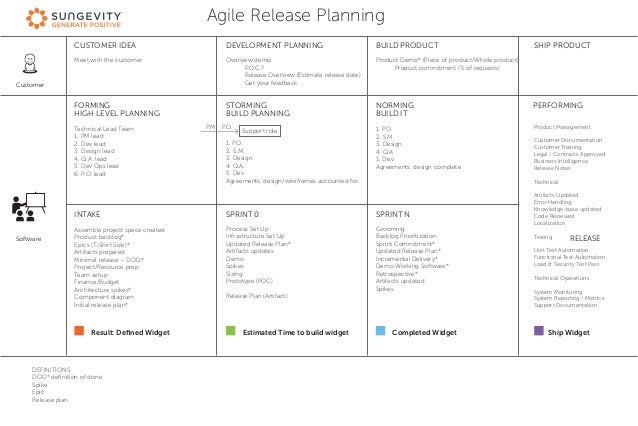Click the purple Ship Widget swatch
Image resolution: width=638 pixels, height=426 pixels.
point(539,330)
